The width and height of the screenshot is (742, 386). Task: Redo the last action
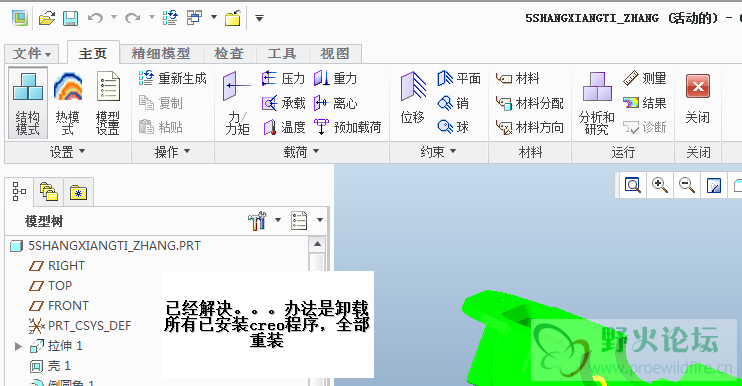point(132,18)
